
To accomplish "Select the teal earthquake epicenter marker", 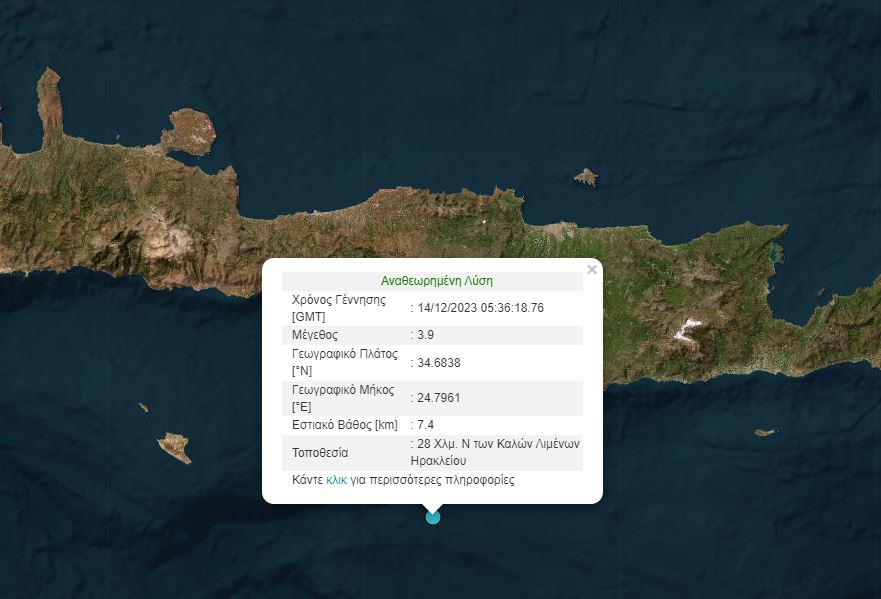I will 432,518.
